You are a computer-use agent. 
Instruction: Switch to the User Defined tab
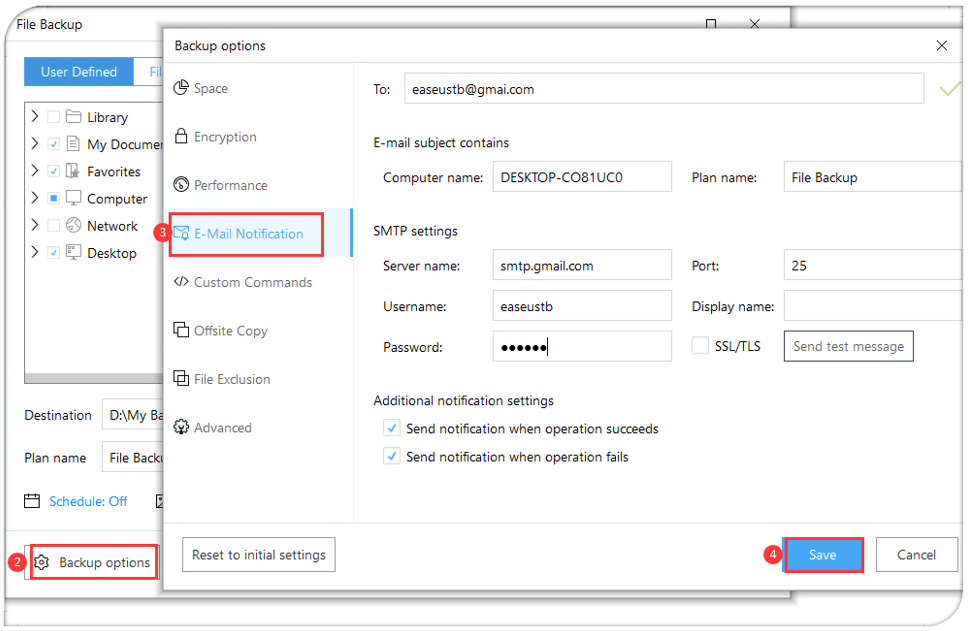[x=79, y=72]
